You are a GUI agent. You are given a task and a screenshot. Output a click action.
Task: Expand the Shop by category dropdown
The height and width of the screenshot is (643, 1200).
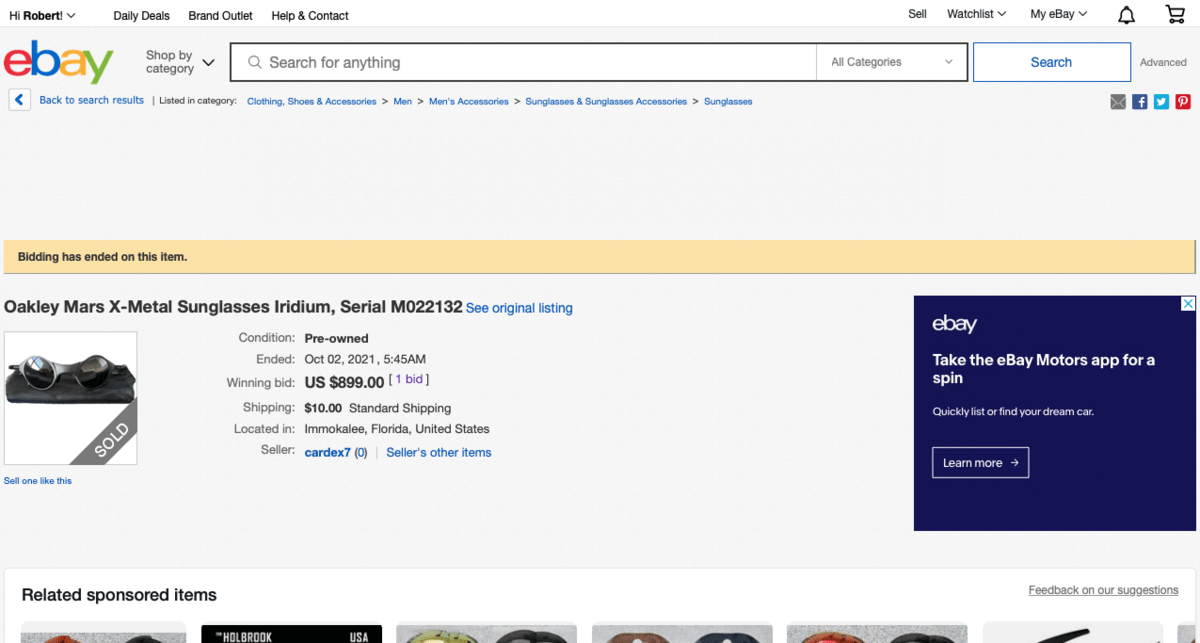click(x=180, y=62)
